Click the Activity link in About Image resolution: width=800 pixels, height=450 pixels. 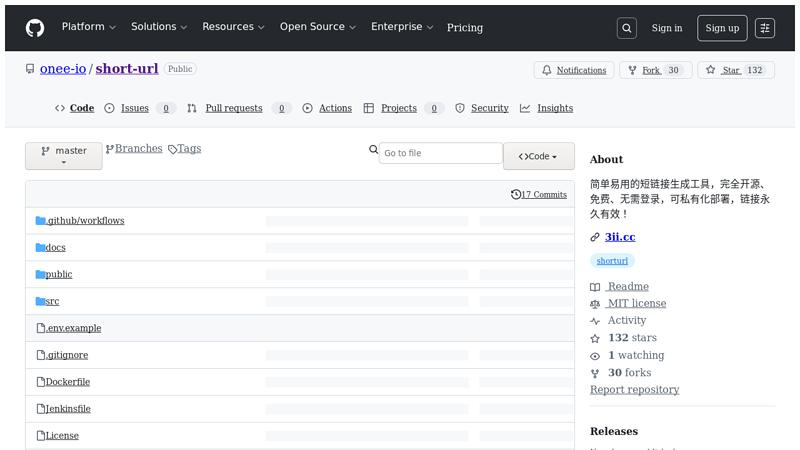click(x=627, y=320)
